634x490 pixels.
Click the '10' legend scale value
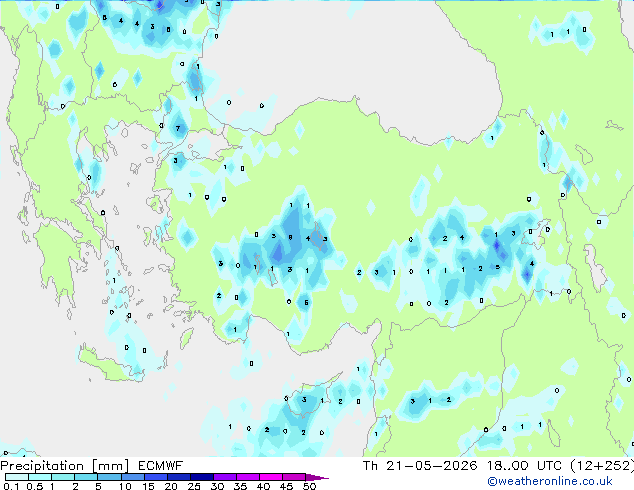pyautogui.click(x=125, y=486)
